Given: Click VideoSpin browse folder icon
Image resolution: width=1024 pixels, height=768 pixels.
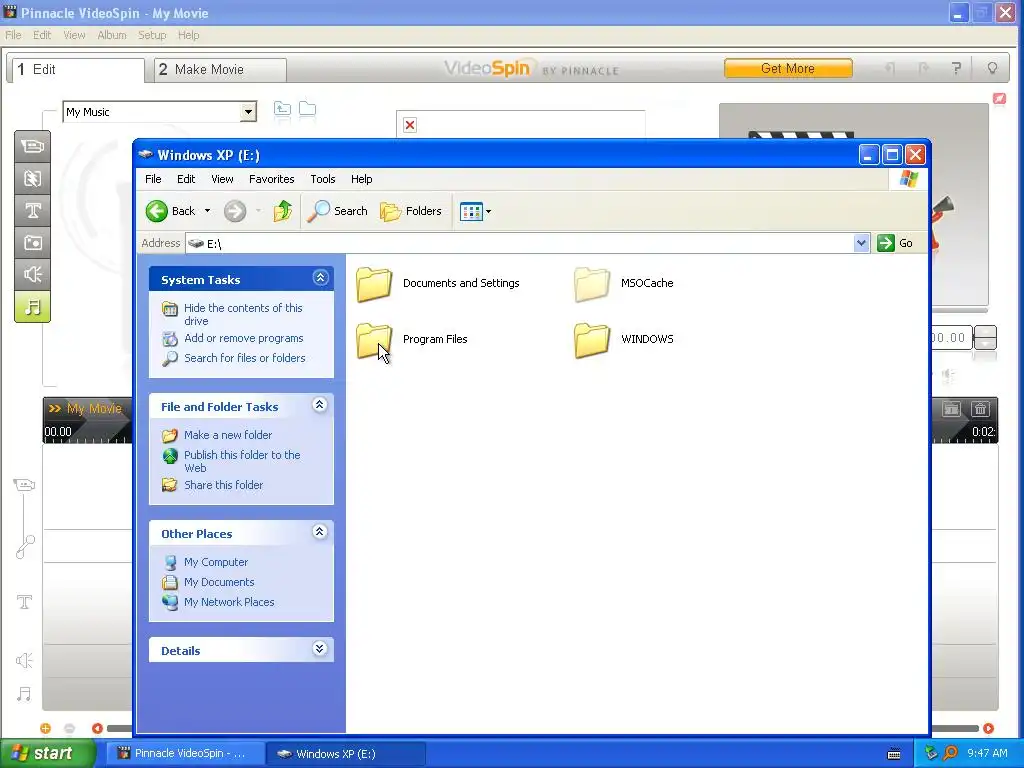Looking at the screenshot, I should [x=308, y=108].
